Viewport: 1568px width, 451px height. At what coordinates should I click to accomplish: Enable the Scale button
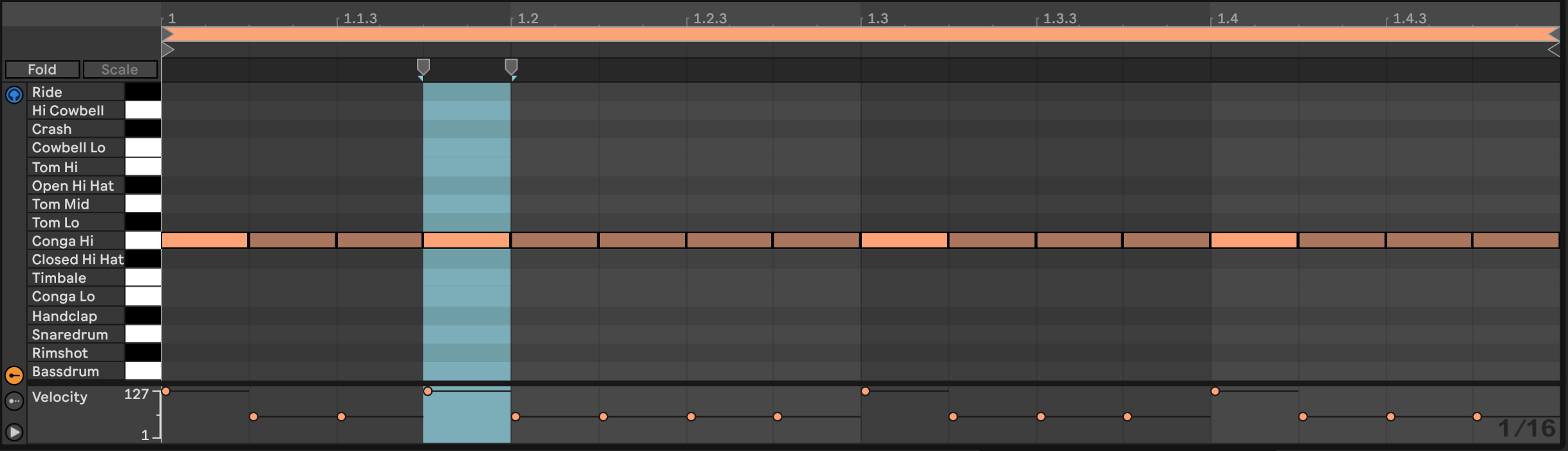[x=120, y=70]
